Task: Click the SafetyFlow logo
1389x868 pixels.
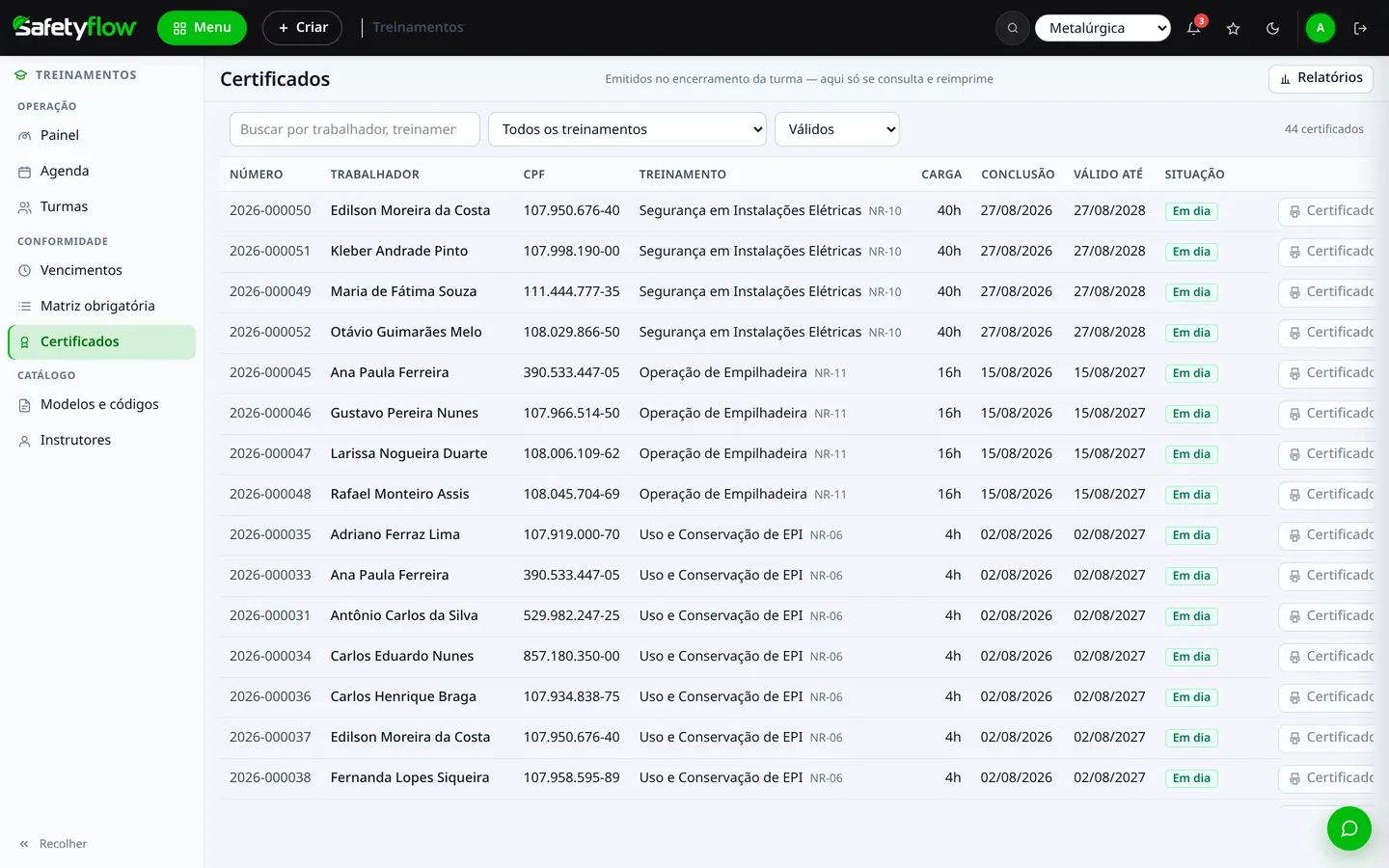Action: click(74, 27)
